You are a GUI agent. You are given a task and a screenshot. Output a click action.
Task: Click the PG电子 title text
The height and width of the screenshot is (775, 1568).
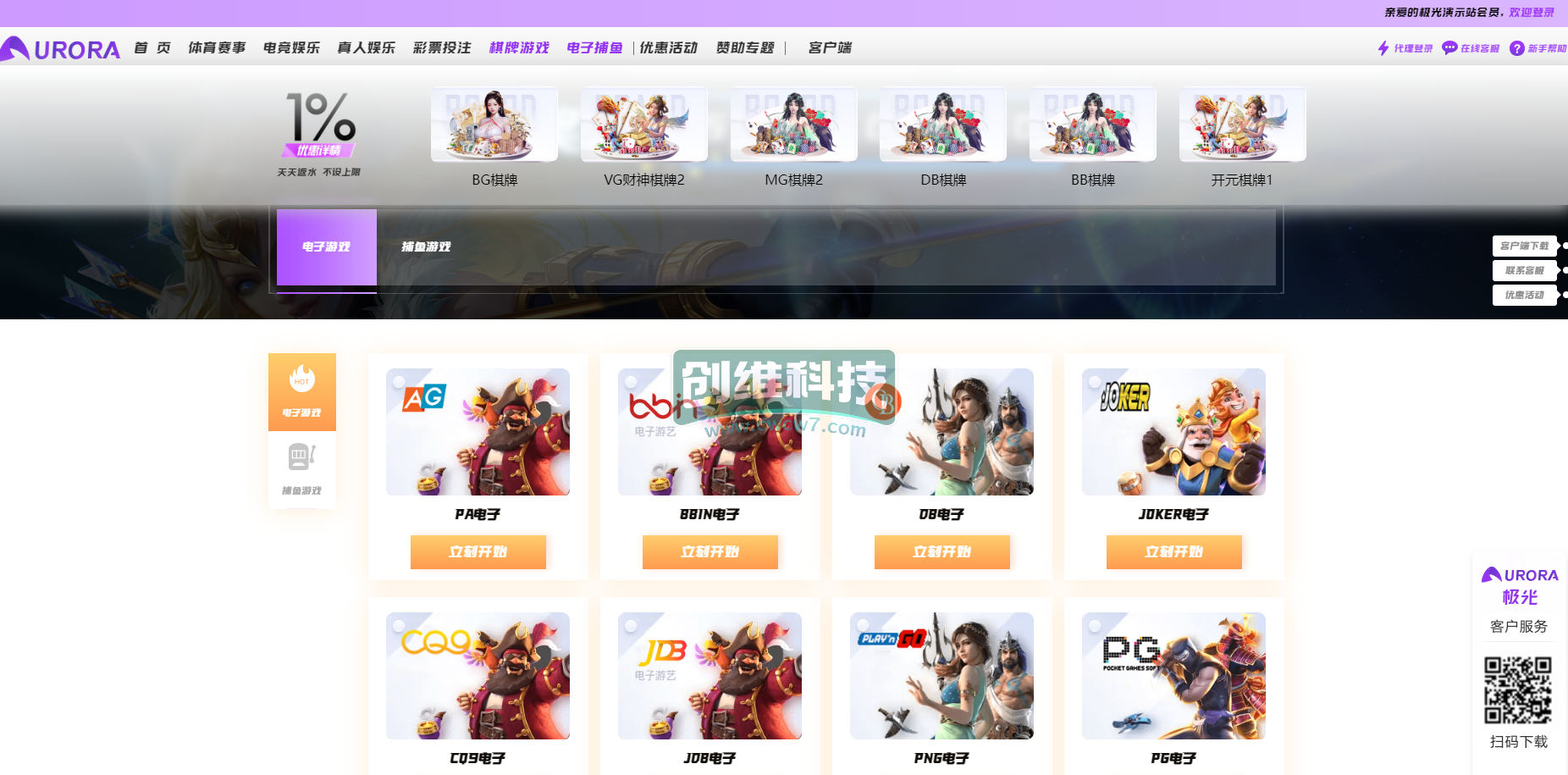pyautogui.click(x=1173, y=758)
